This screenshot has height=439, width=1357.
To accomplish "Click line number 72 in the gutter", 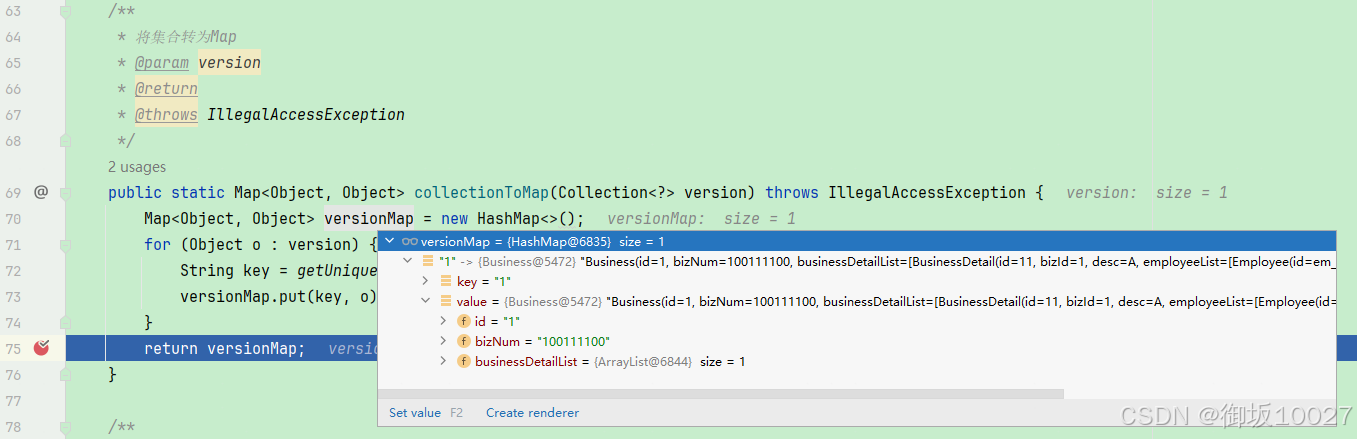I will 13,270.
